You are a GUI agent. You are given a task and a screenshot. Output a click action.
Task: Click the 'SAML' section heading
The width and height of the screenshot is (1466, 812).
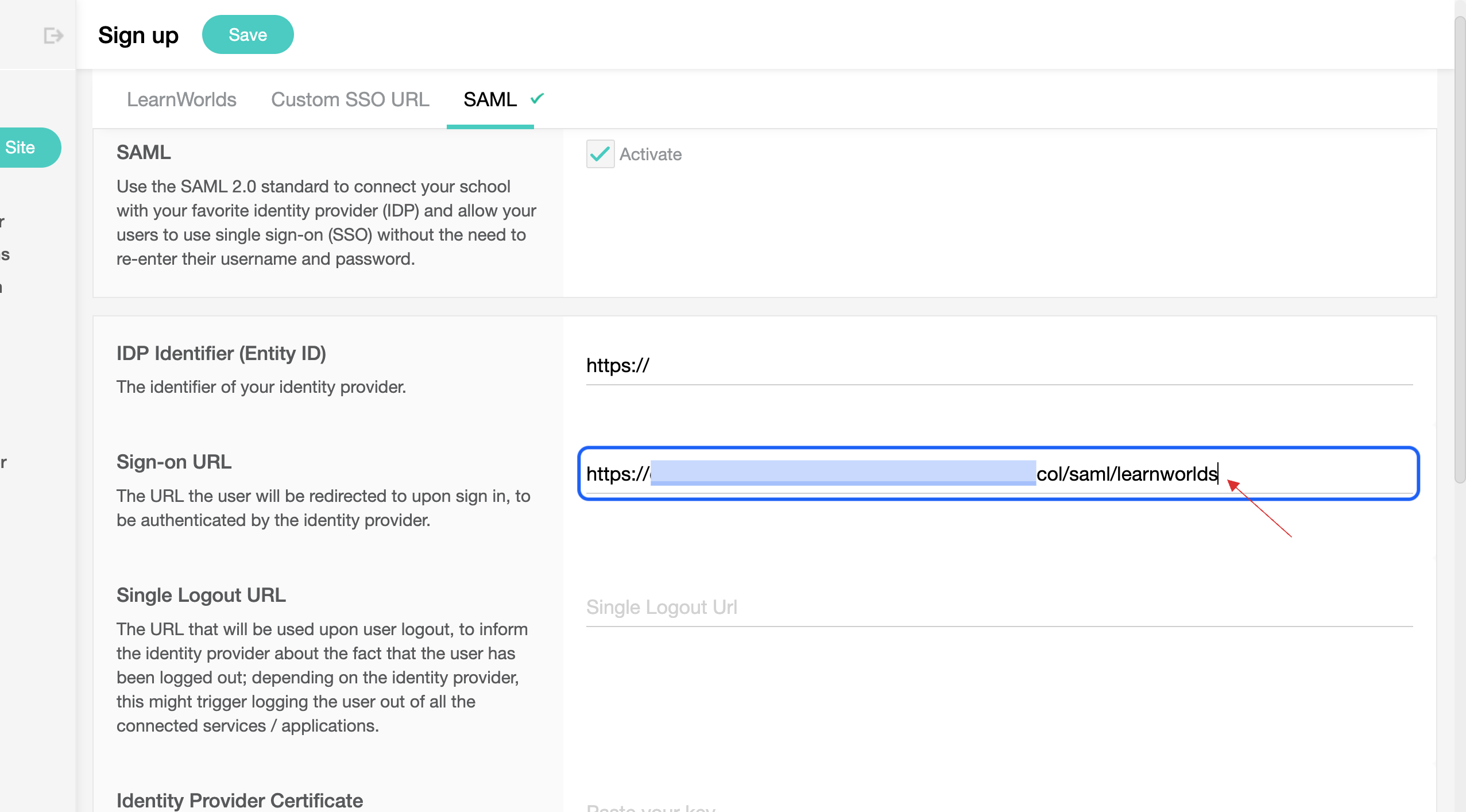pos(144,152)
